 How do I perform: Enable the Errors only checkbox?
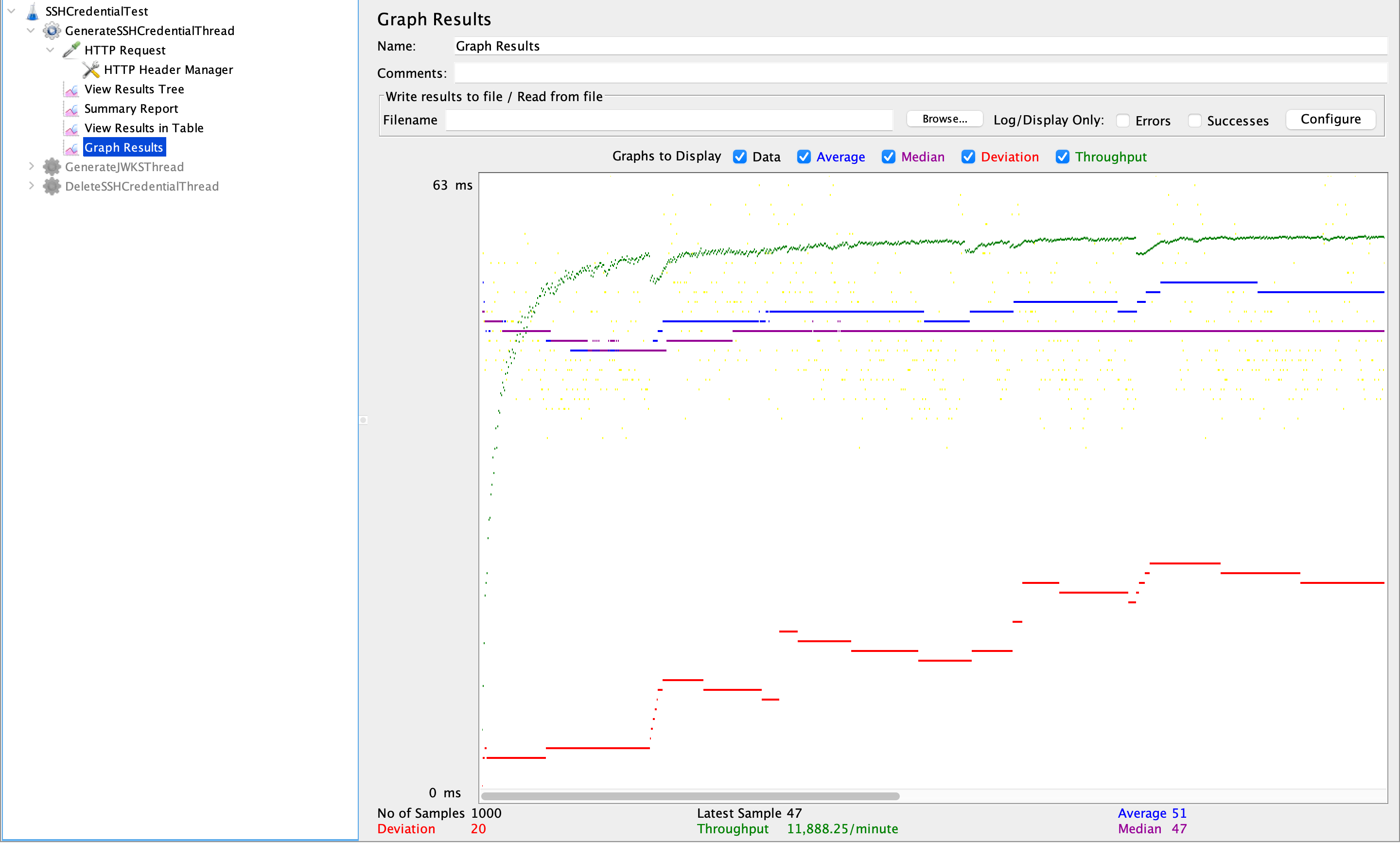coord(1122,121)
